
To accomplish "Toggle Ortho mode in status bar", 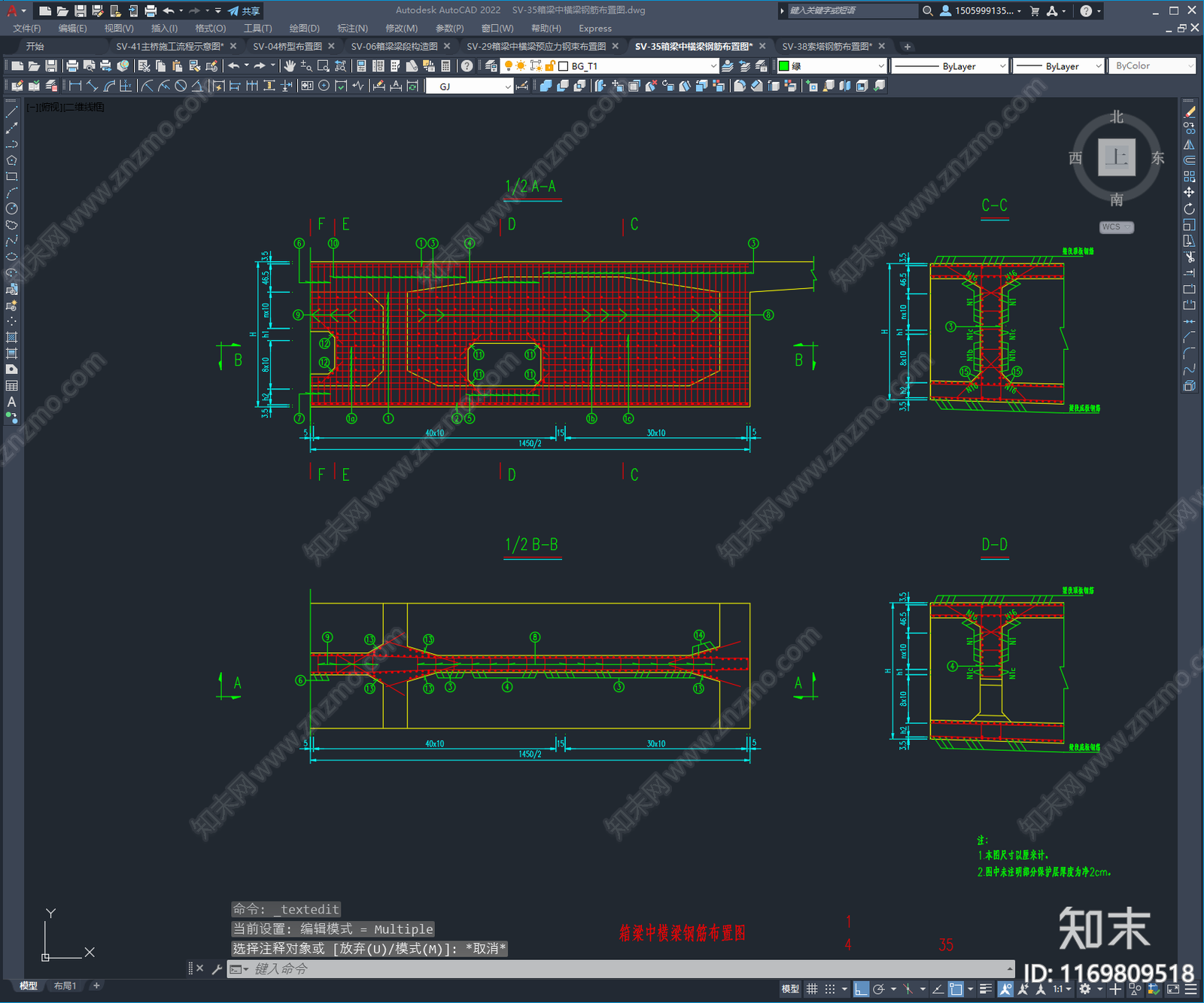I will click(x=862, y=989).
